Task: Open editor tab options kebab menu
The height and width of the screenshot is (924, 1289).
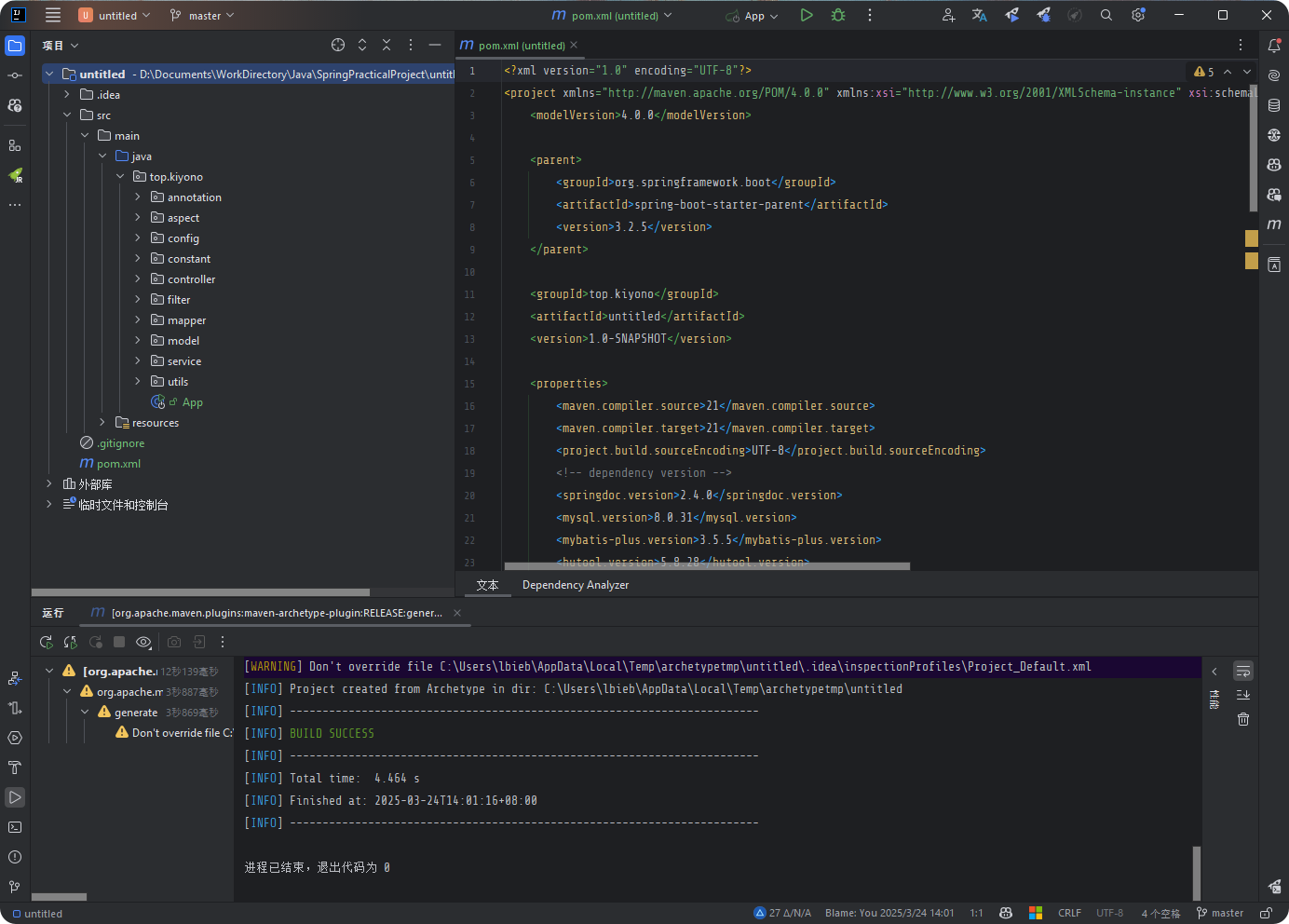Action: click(x=1241, y=45)
